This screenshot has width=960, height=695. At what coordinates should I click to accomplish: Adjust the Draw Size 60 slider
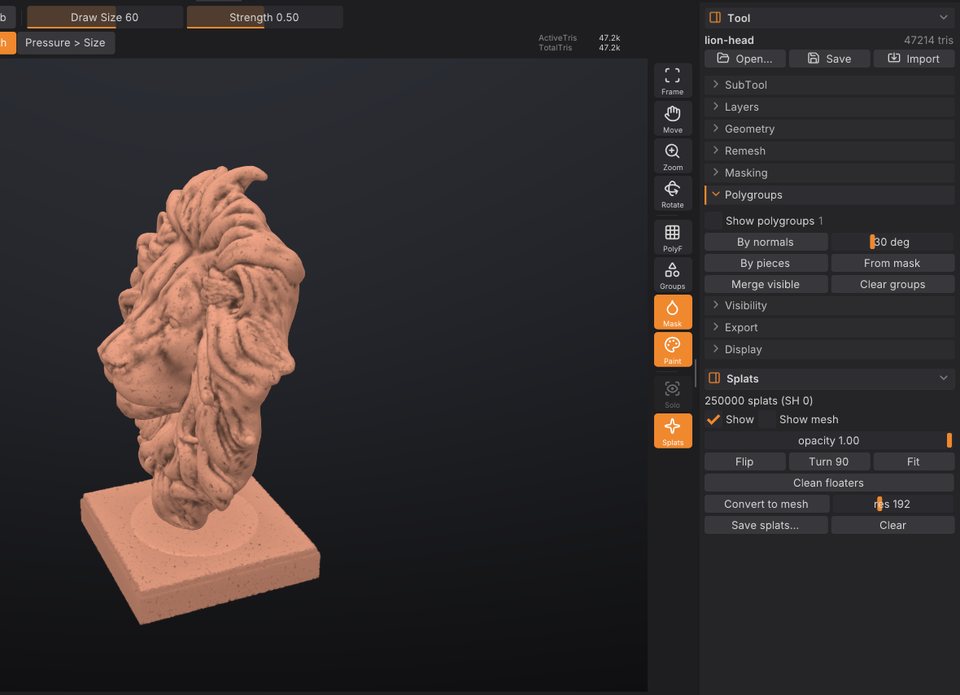pyautogui.click(x=105, y=17)
